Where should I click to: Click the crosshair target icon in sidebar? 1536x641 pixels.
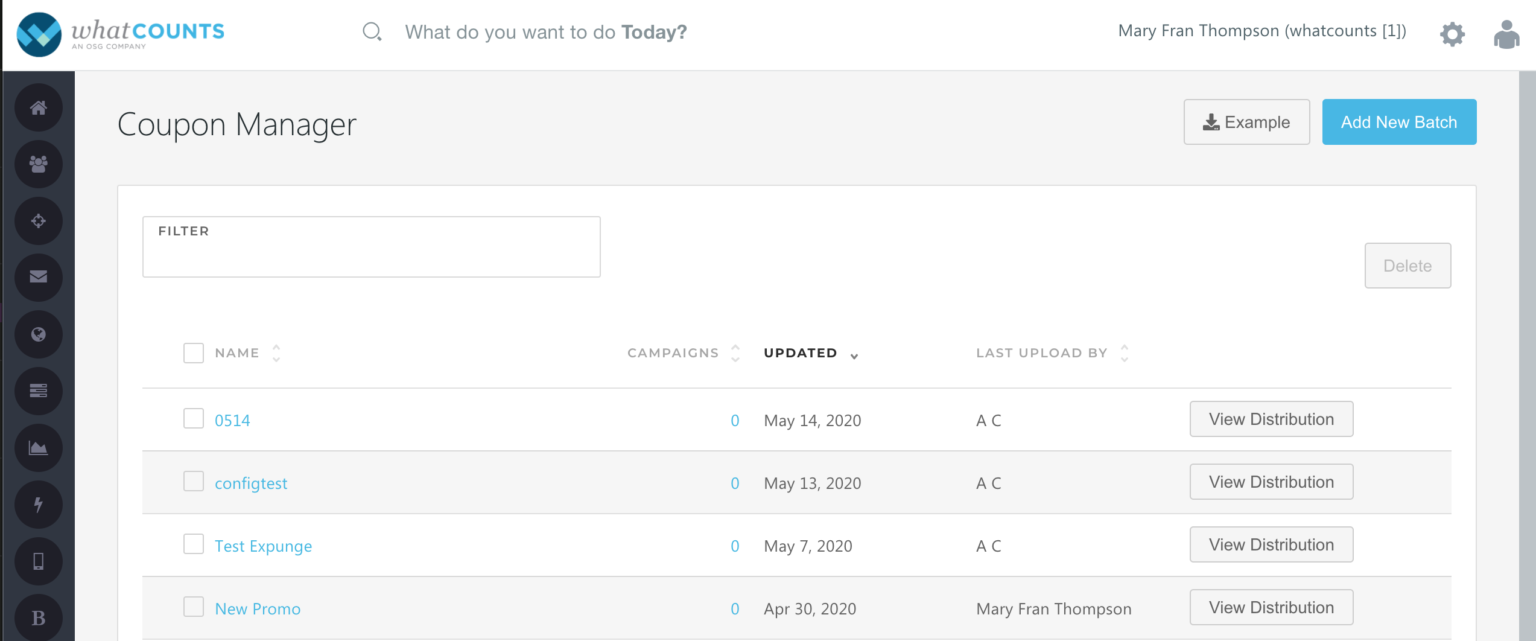tap(39, 221)
